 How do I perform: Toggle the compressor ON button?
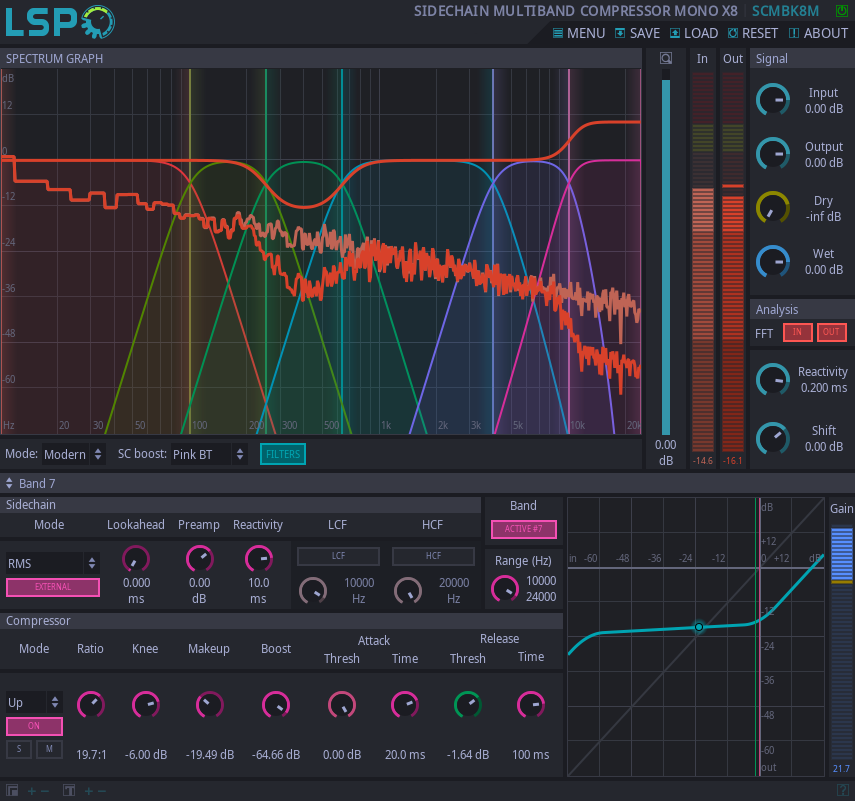[x=34, y=726]
